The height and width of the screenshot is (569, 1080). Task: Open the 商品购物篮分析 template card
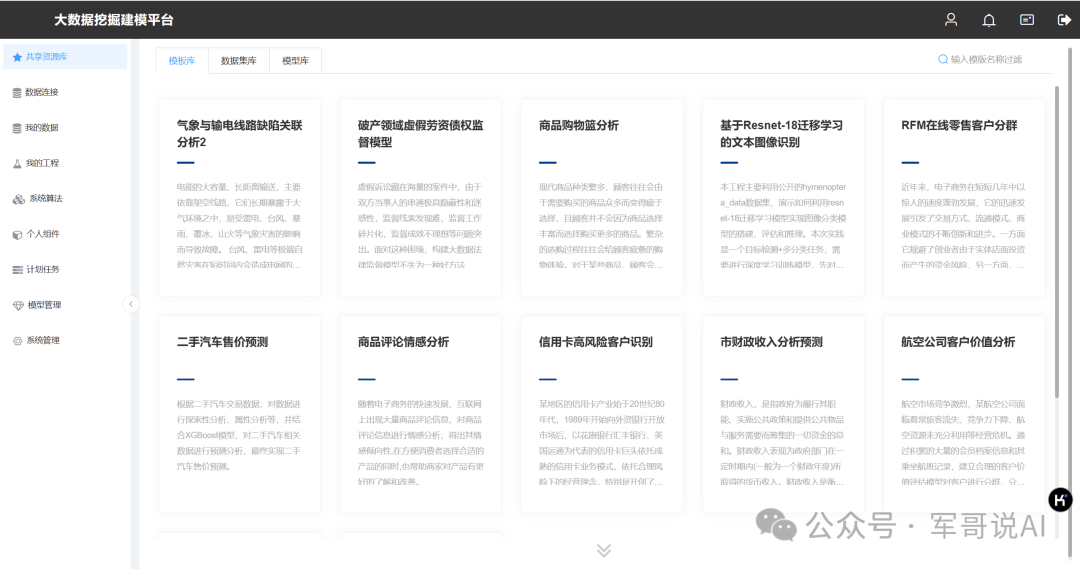(x=601, y=198)
